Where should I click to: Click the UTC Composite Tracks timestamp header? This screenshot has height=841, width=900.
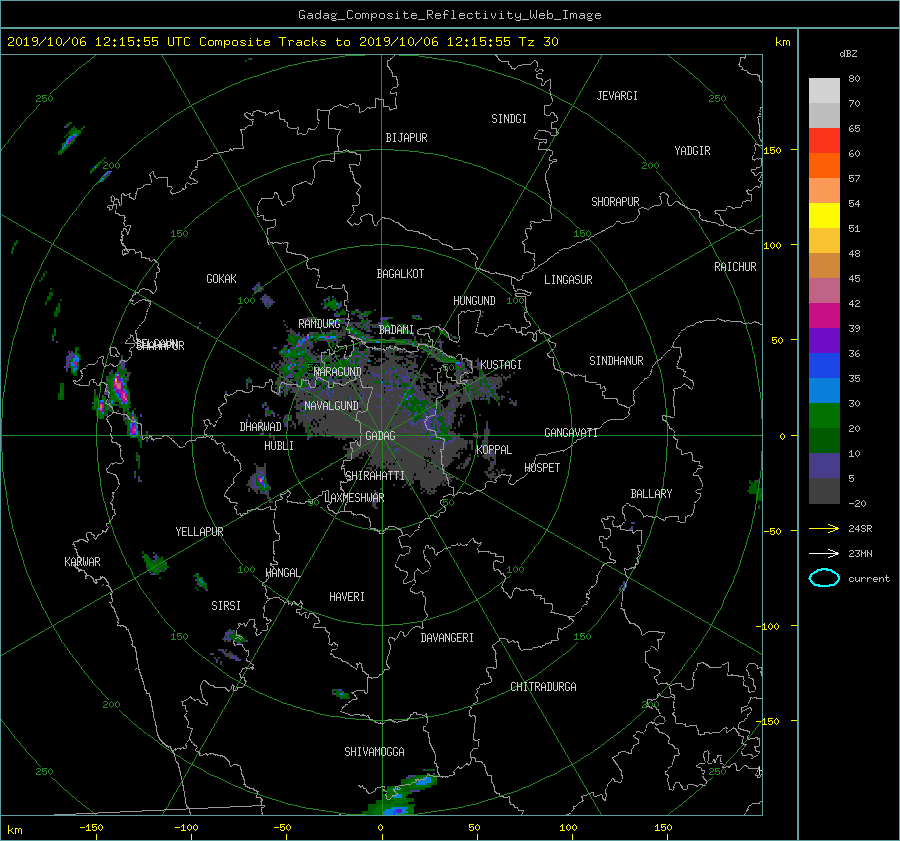pos(282,42)
